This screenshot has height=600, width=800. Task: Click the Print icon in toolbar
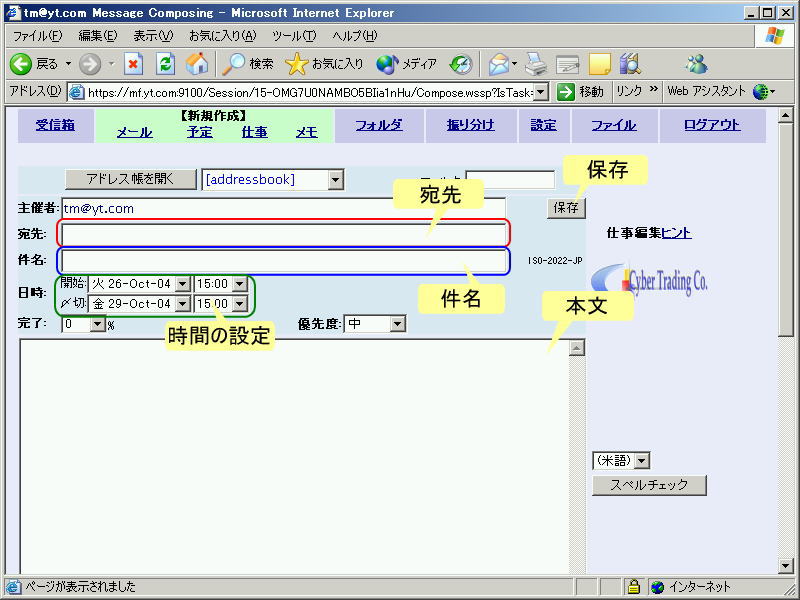(x=537, y=64)
